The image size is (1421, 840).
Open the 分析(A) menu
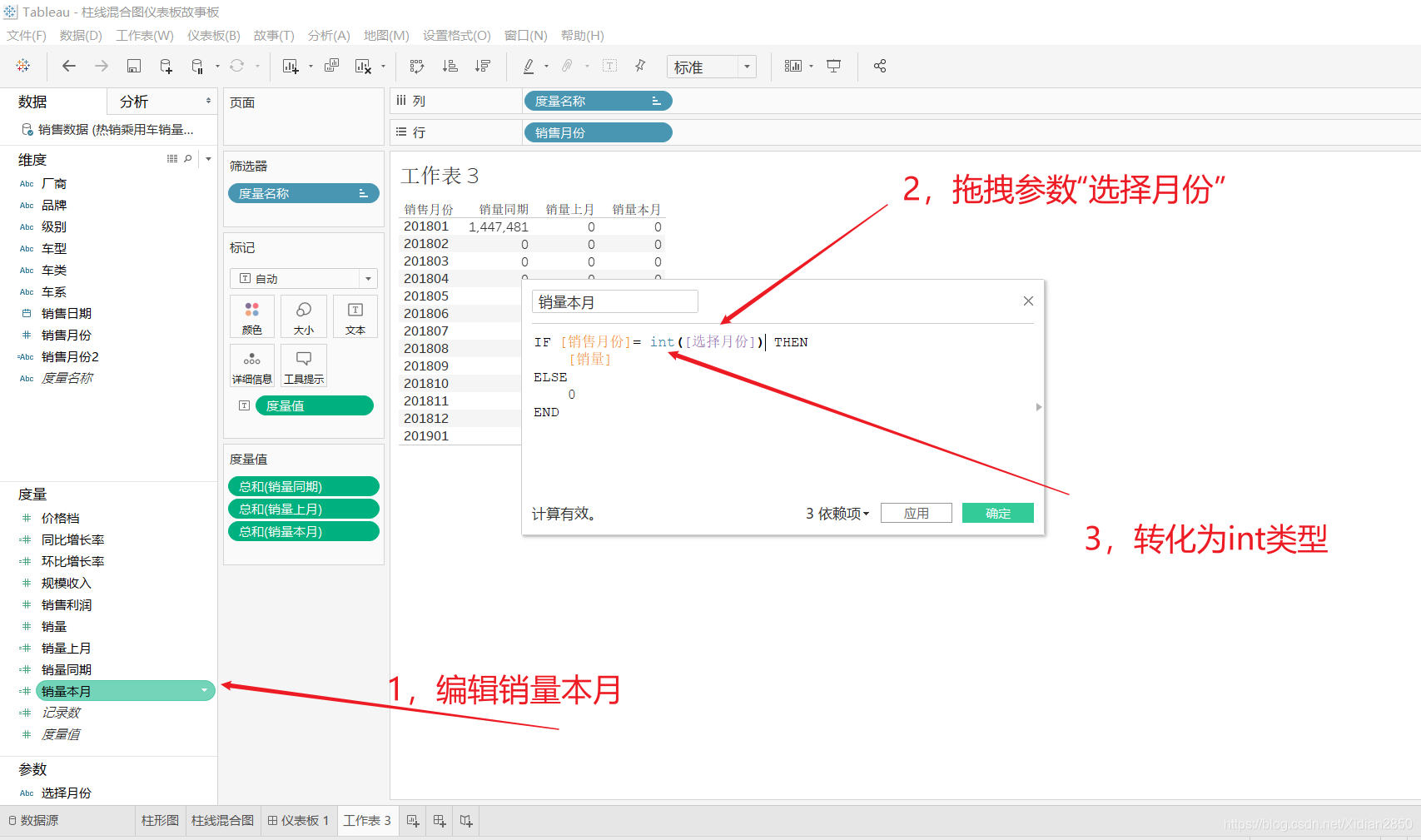coord(329,35)
